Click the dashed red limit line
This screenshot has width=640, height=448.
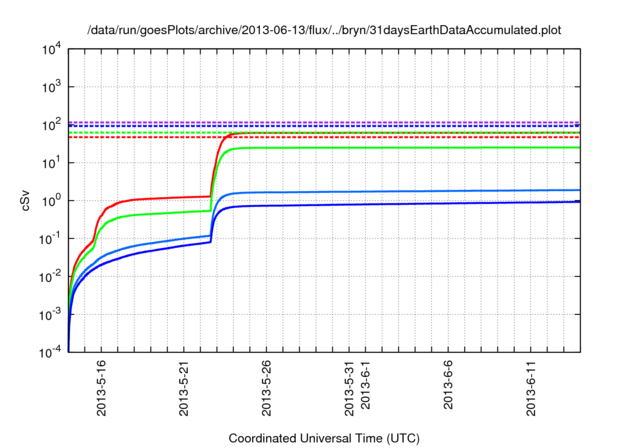tap(324, 137)
